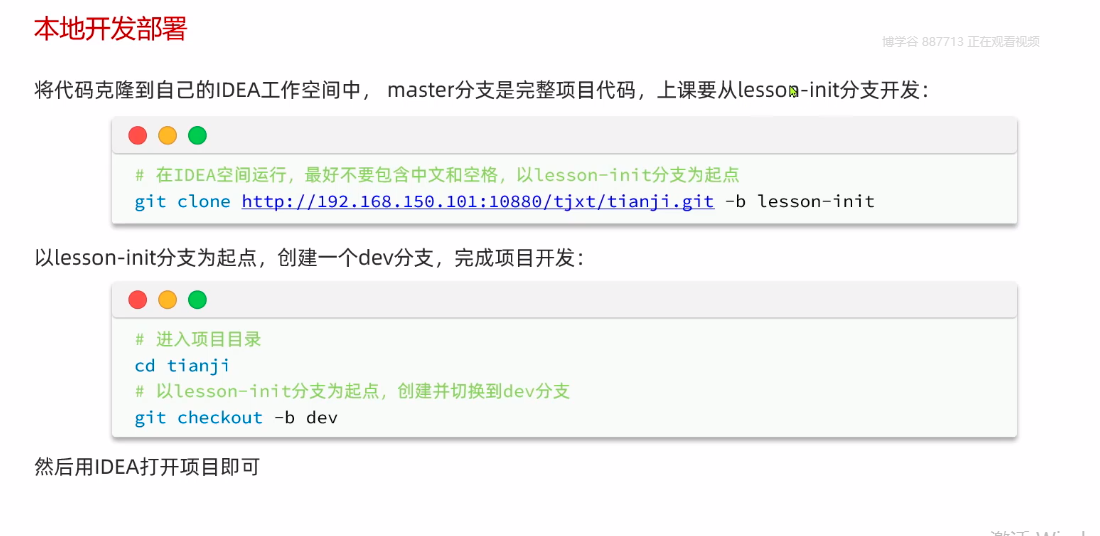This screenshot has height=536, width=1100.
Task: Click the paragraph about 创建一个dev分支
Action: click(308, 258)
